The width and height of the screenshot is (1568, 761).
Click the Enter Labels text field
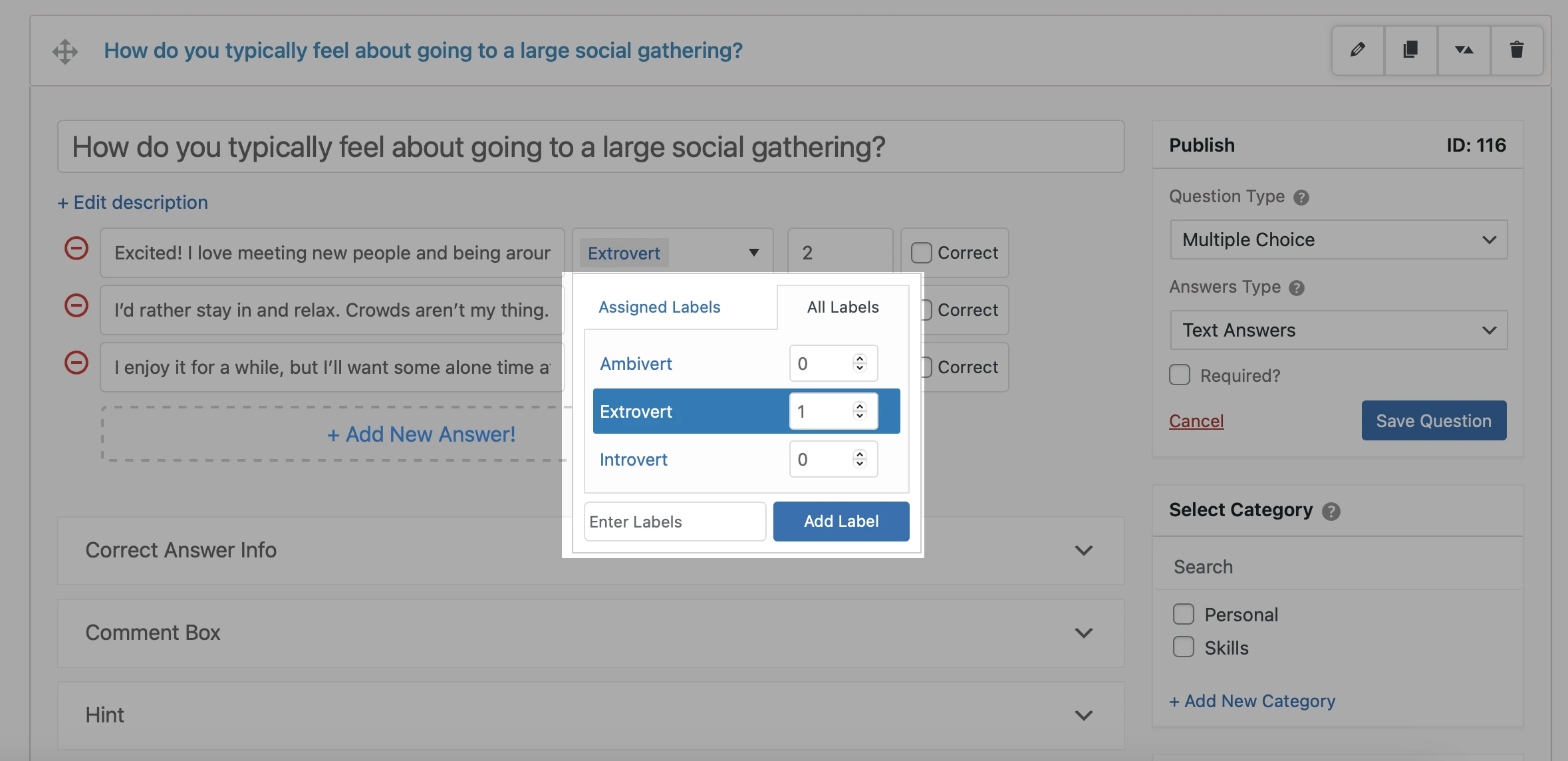point(675,522)
